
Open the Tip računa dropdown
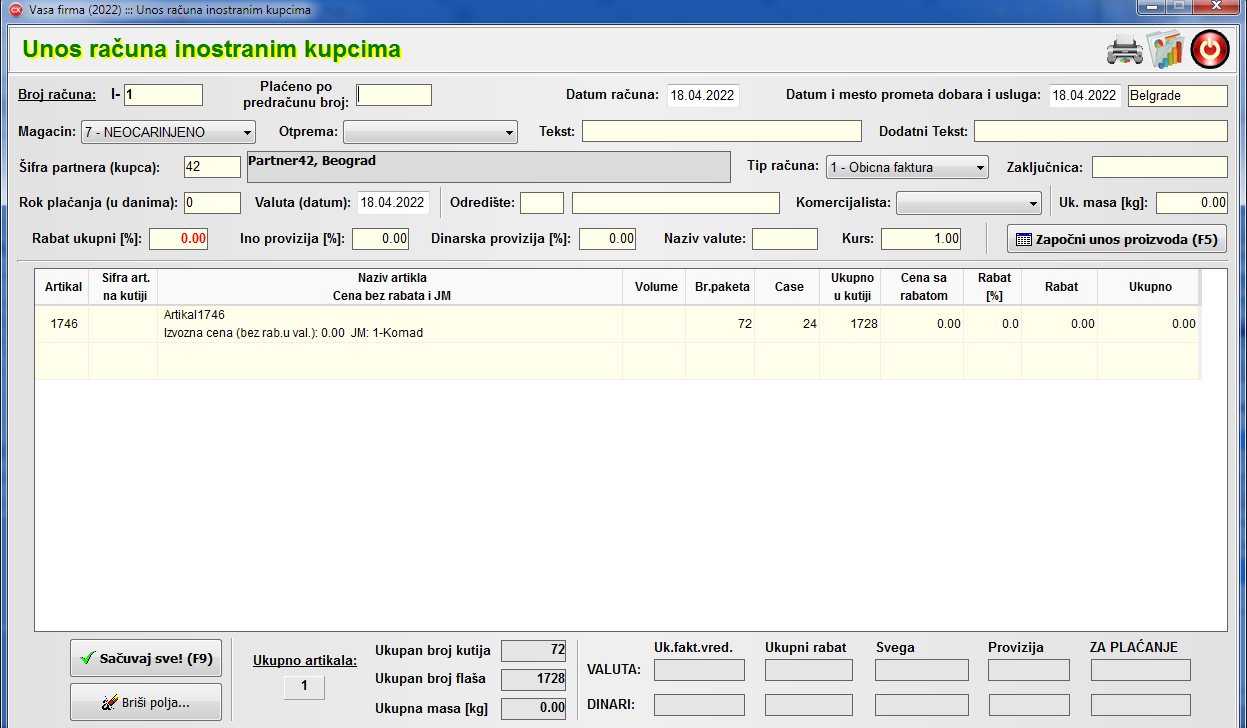(907, 167)
